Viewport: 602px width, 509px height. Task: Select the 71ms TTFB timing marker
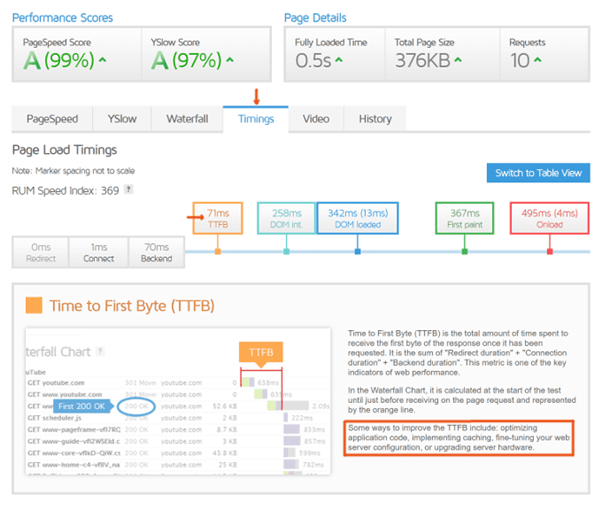pyautogui.click(x=217, y=219)
